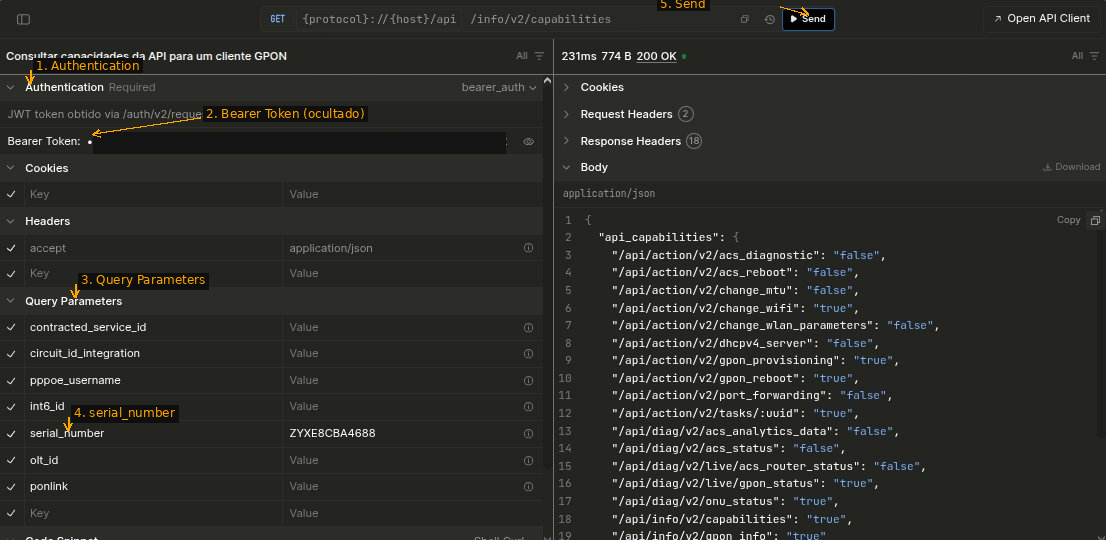Image resolution: width=1106 pixels, height=540 pixels.
Task: Click the "/api/action/v2/change_wifi" response line
Action: (x=734, y=307)
